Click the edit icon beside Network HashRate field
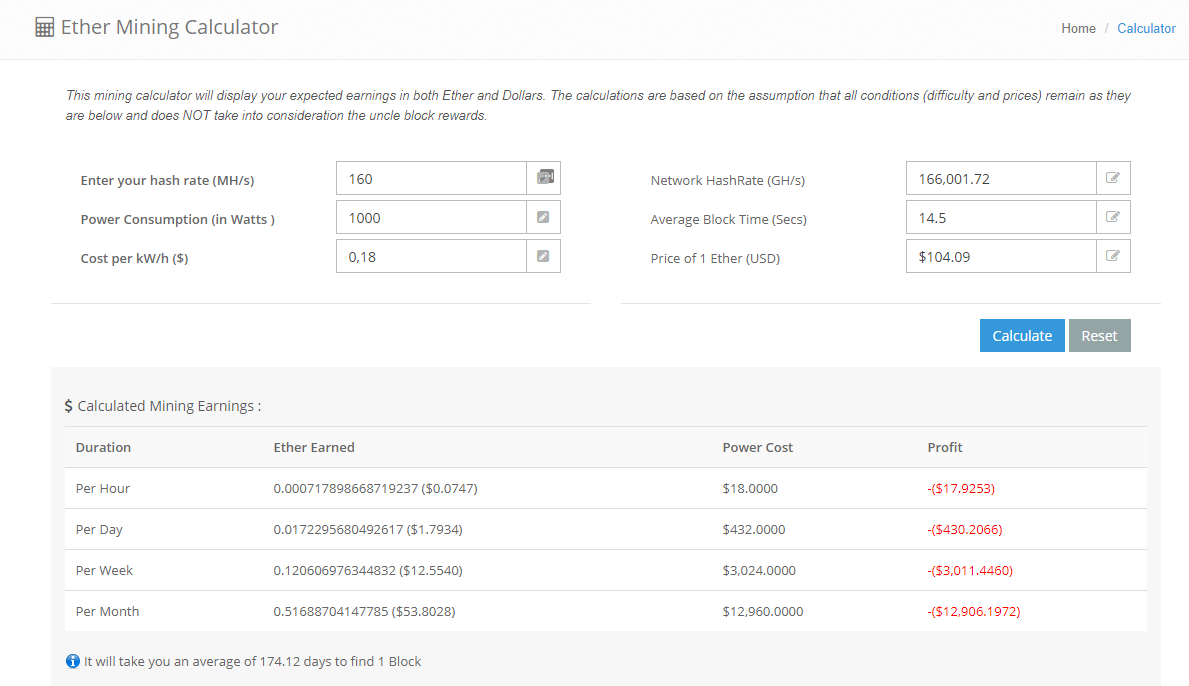Image resolution: width=1189 pixels, height=686 pixels. tap(1112, 178)
